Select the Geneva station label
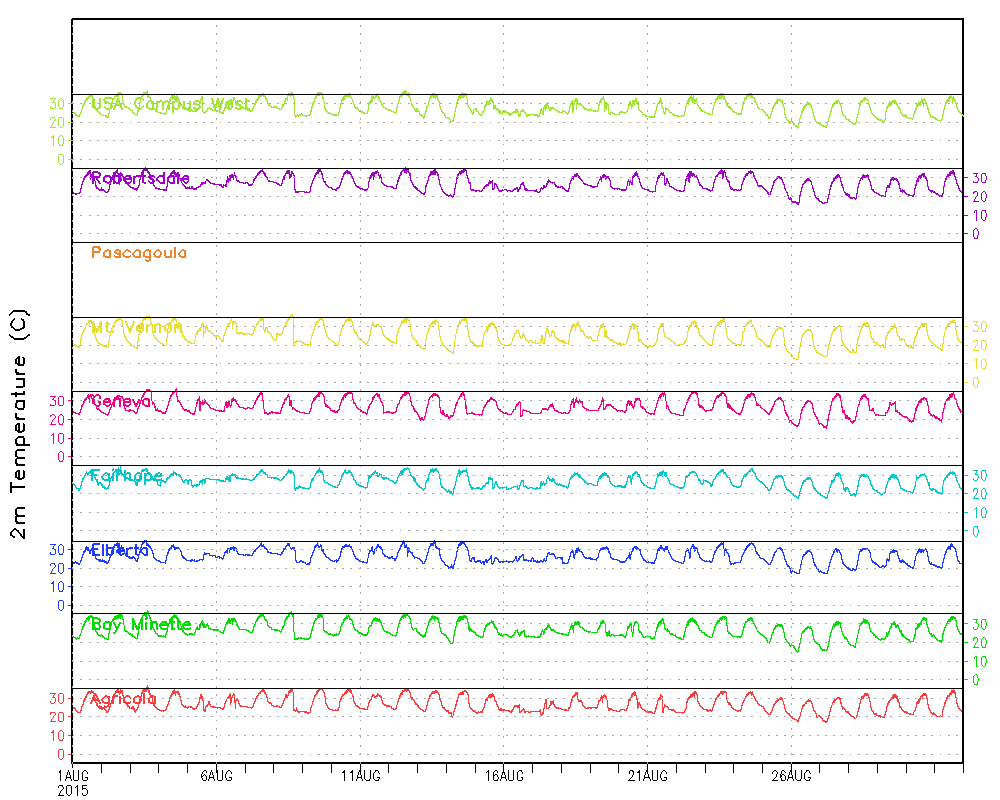The width and height of the screenshot is (1000, 800). point(121,402)
